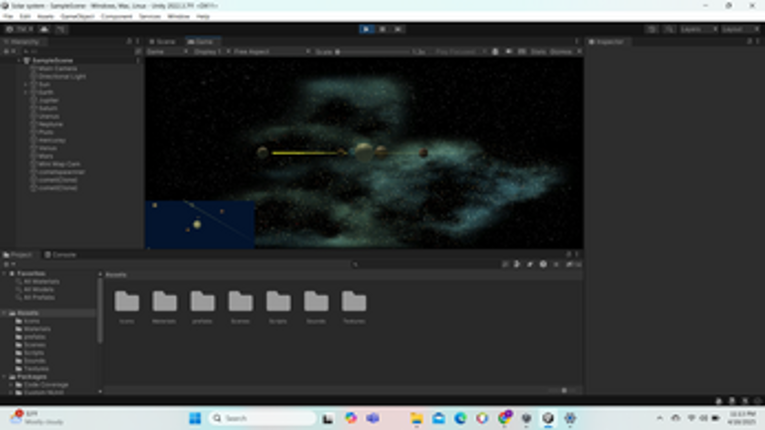765x430 pixels.
Task: Toggle Mute Audio in Game view
Action: [508, 52]
